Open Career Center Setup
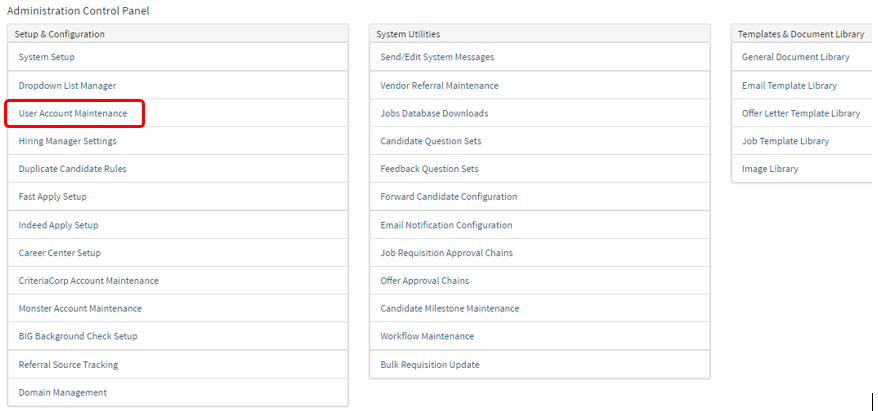Image resolution: width=878 pixels, height=411 pixels. tap(59, 253)
